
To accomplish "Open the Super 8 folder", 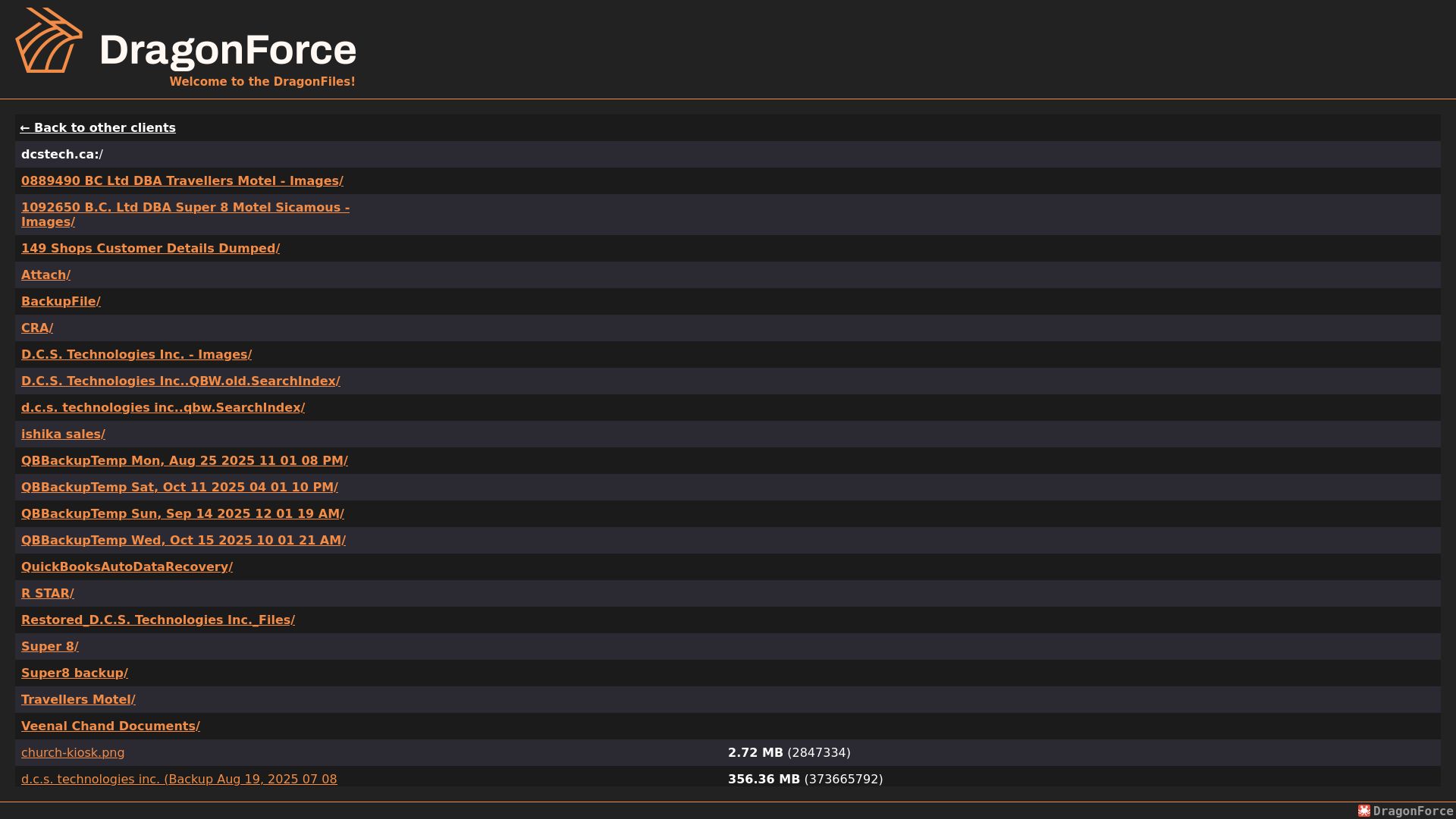I will click(50, 646).
